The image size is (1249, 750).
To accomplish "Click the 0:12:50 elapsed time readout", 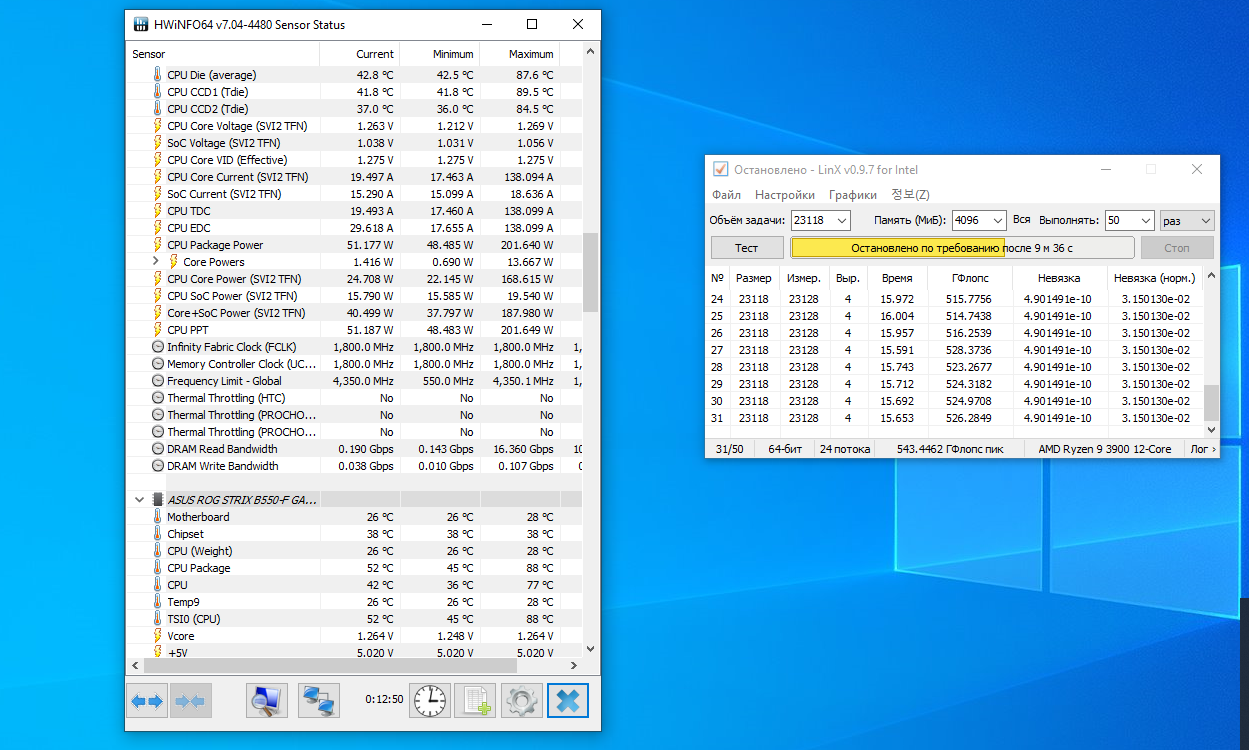I will pos(384,699).
